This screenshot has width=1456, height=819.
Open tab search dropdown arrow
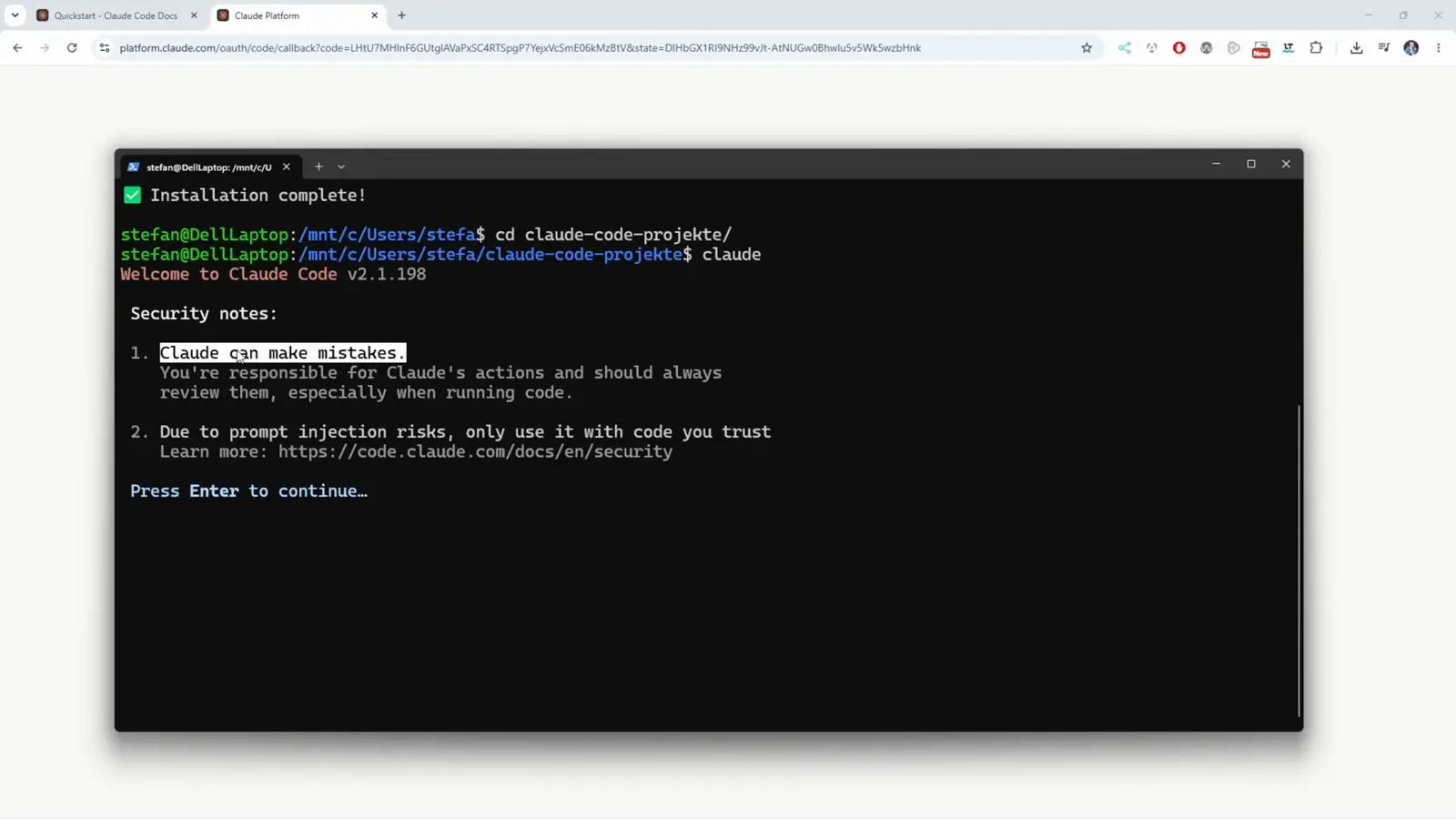click(15, 15)
